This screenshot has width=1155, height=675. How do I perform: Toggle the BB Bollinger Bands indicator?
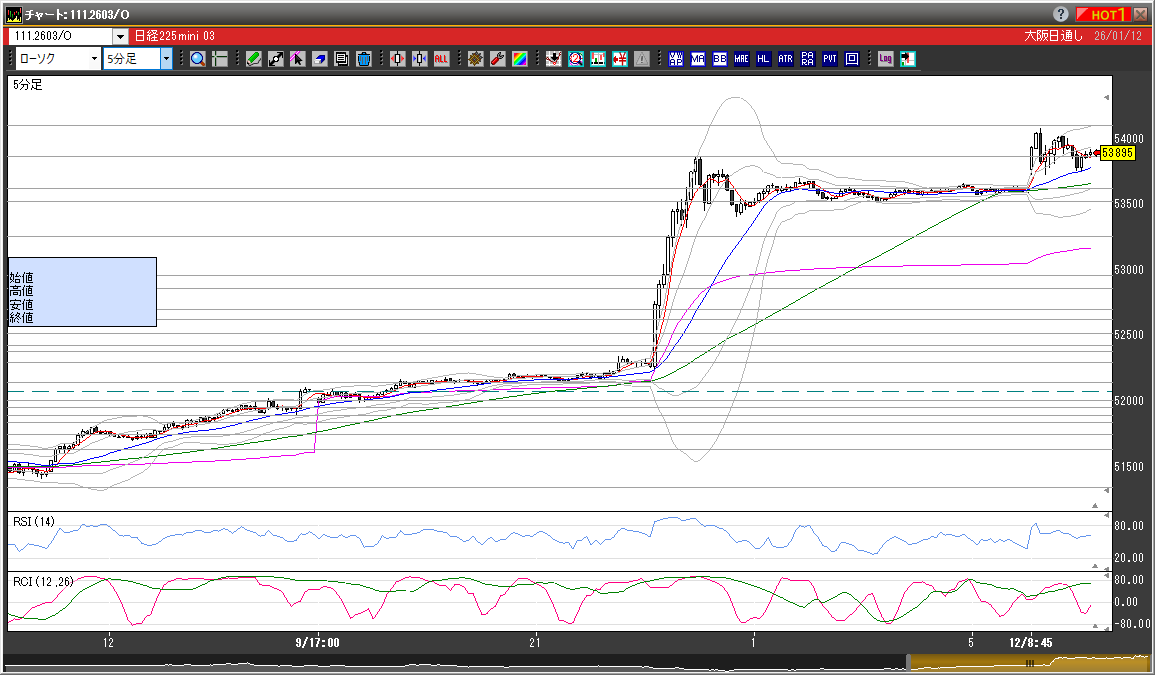(719, 59)
